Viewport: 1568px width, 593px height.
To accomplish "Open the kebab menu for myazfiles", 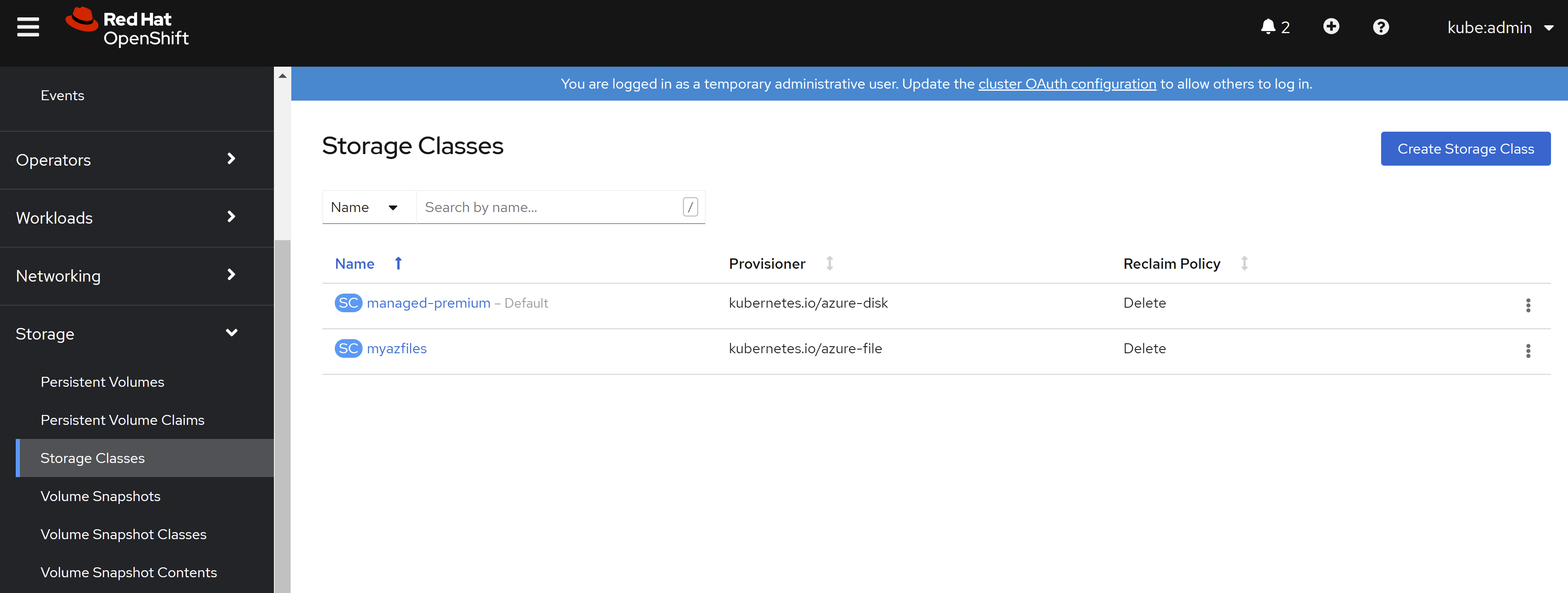I will coord(1528,351).
